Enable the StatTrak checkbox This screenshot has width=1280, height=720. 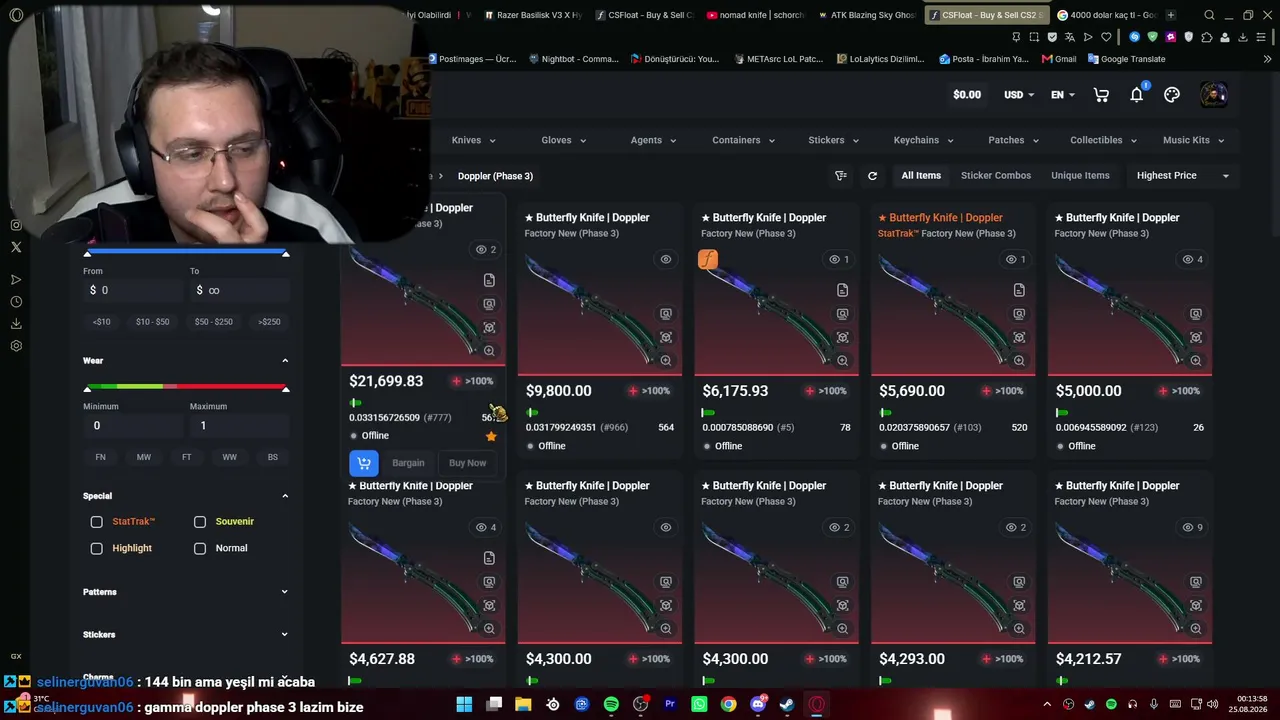coord(97,522)
